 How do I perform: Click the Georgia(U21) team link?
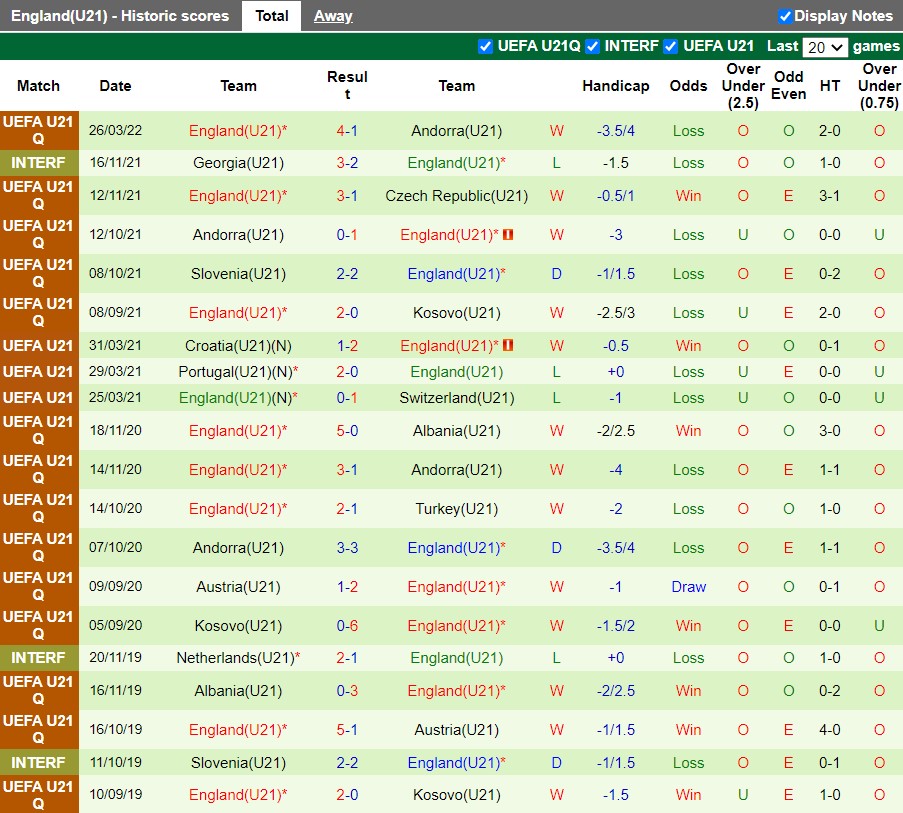pyautogui.click(x=238, y=163)
